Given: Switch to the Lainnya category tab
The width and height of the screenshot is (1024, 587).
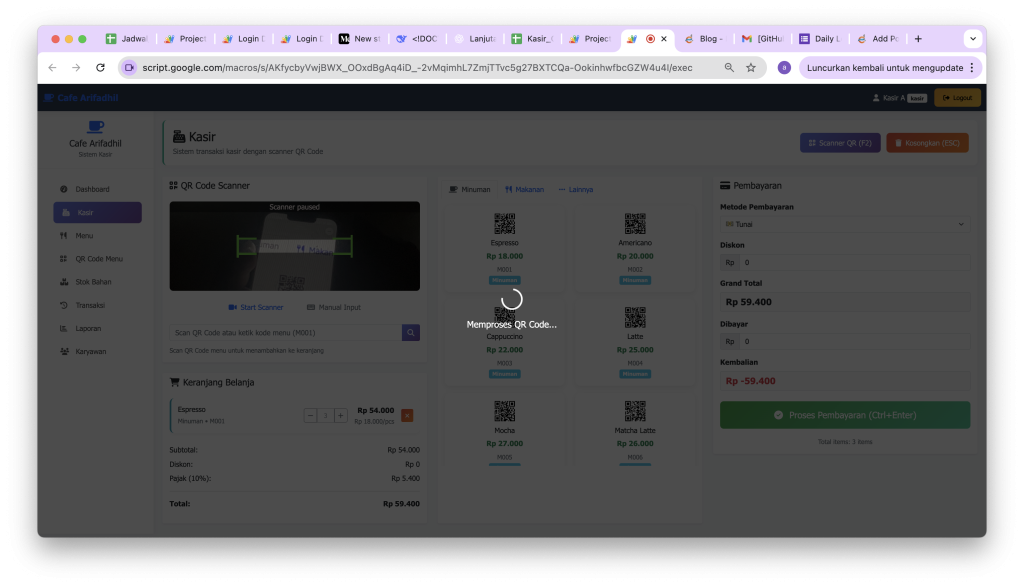Looking at the screenshot, I should coord(576,189).
